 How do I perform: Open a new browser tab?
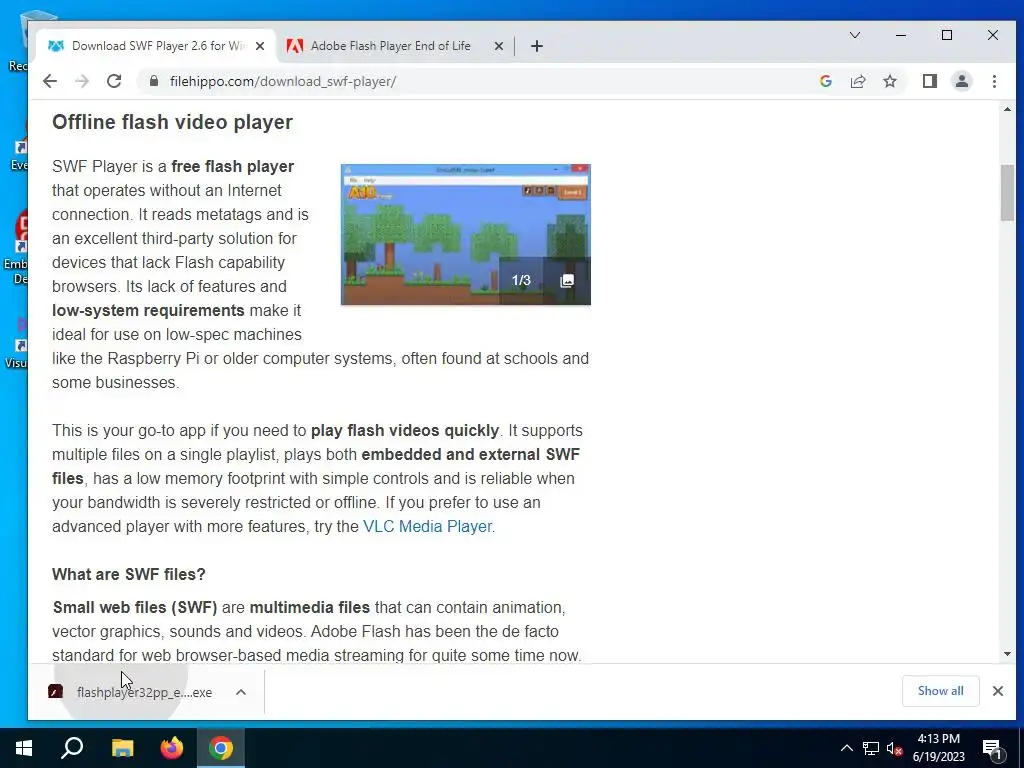[537, 46]
